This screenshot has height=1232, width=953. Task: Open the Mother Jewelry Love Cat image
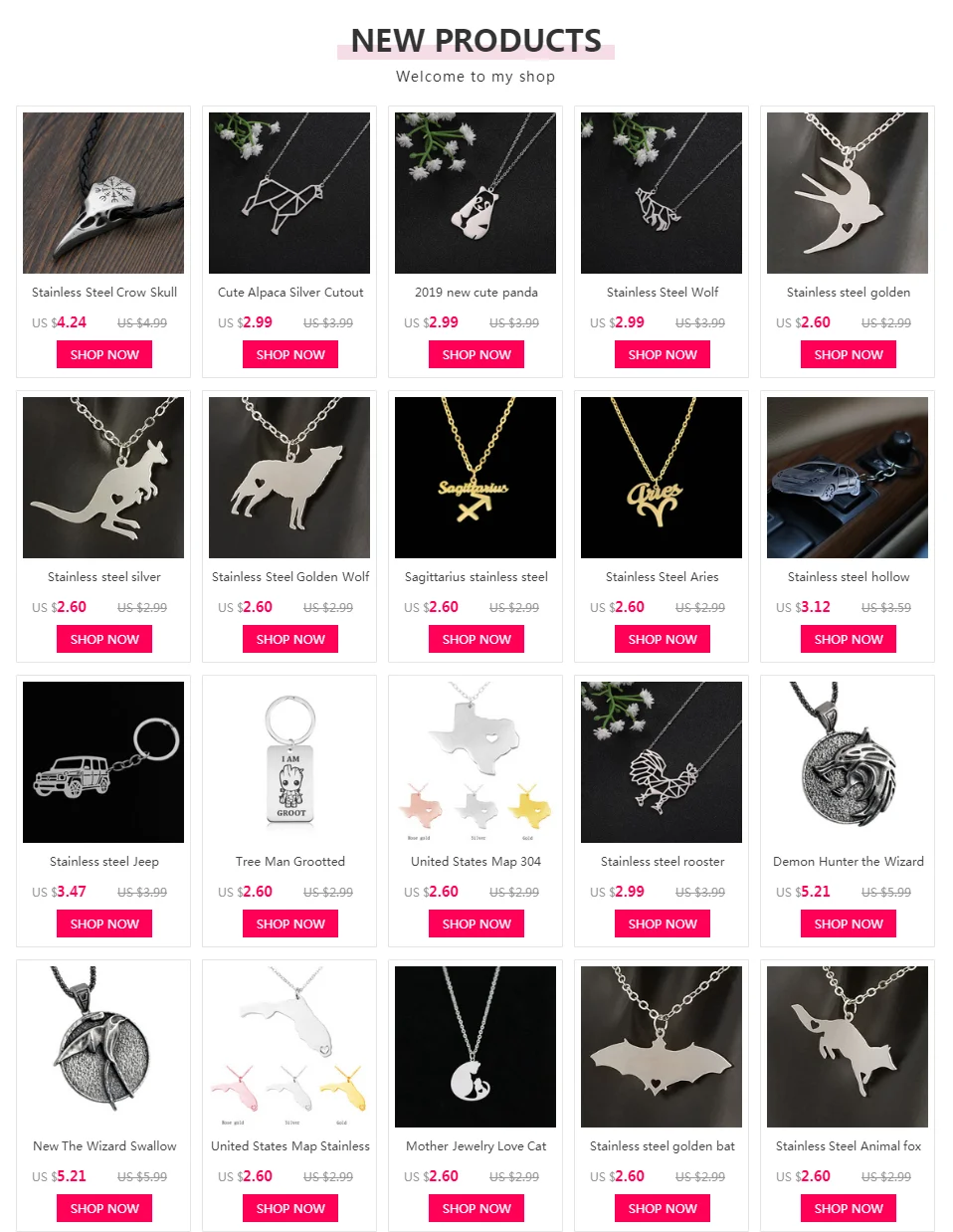click(x=476, y=1047)
